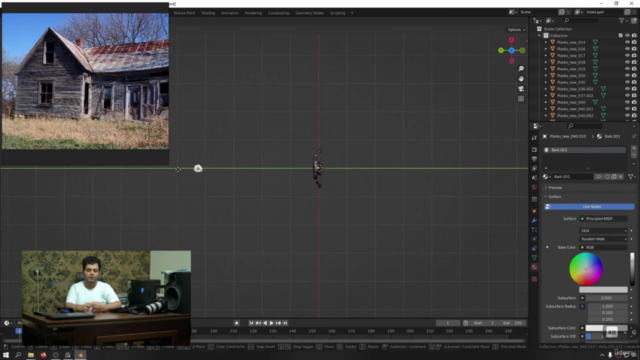This screenshot has width=640, height=360.
Task: Jump to end frame in timeline controls
Action: [285, 323]
